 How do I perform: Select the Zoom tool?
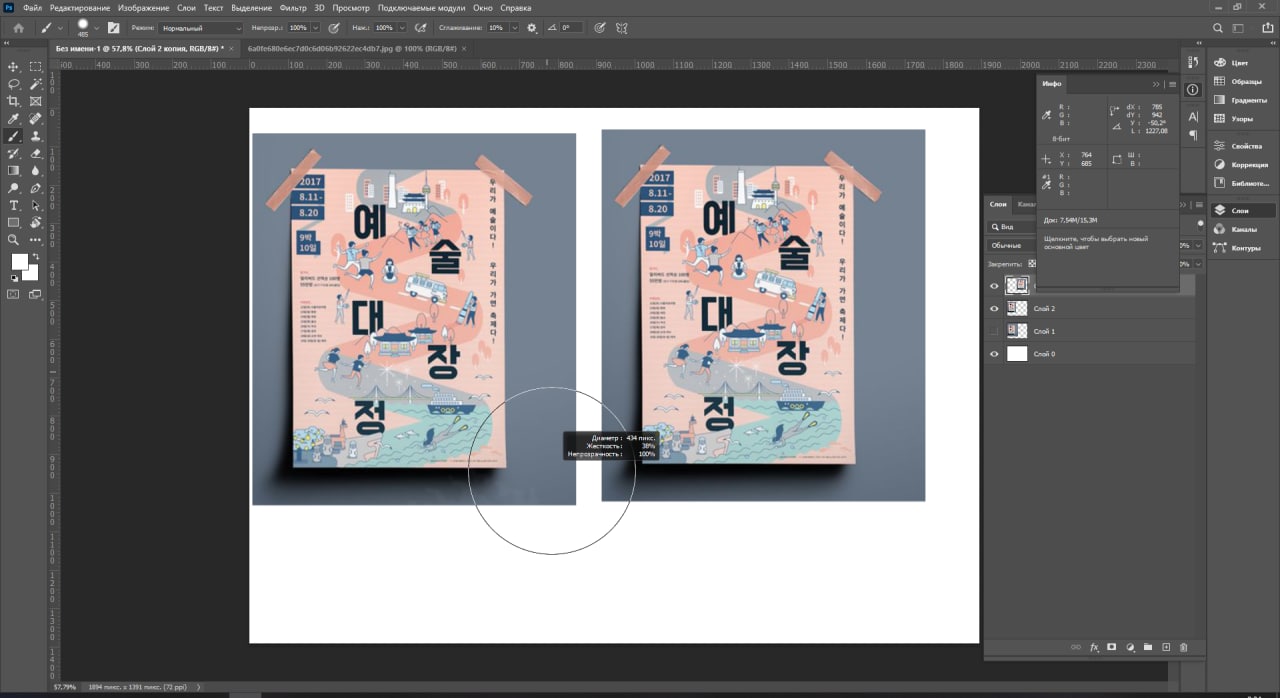[14, 240]
